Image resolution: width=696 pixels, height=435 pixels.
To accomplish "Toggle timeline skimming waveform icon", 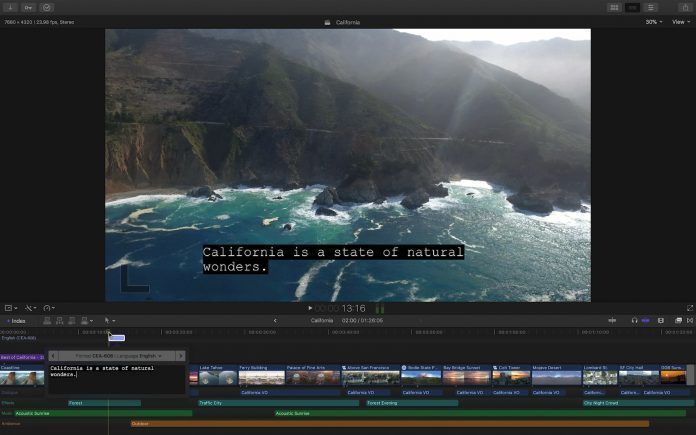I will (x=612, y=320).
